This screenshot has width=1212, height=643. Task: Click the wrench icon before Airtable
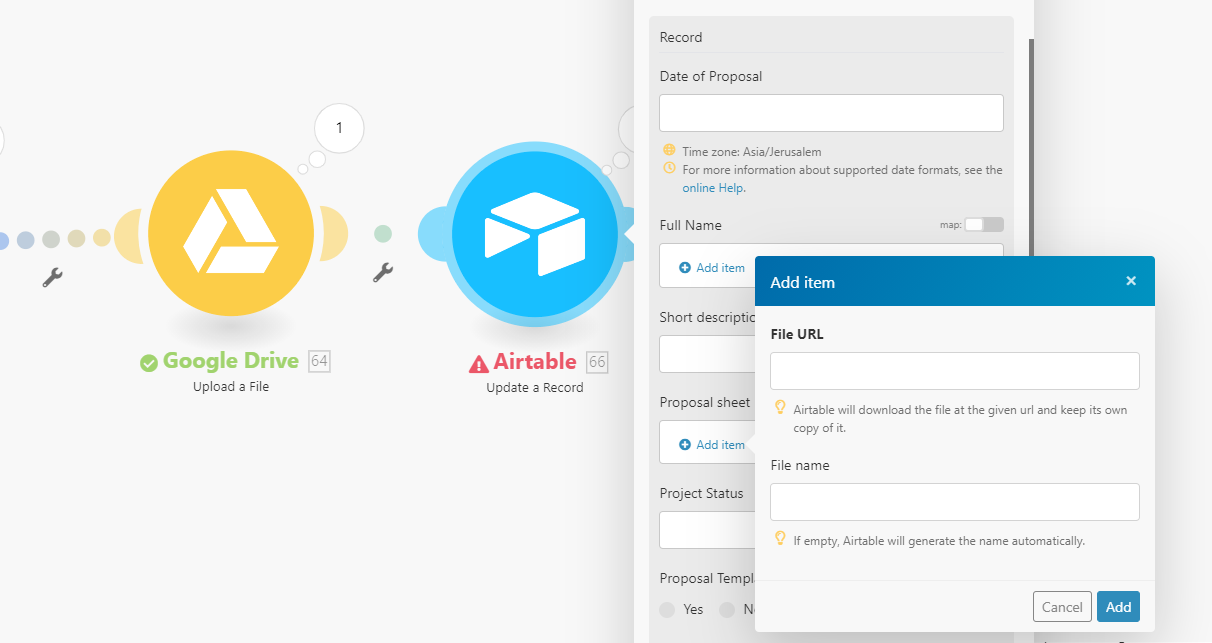coord(382,271)
